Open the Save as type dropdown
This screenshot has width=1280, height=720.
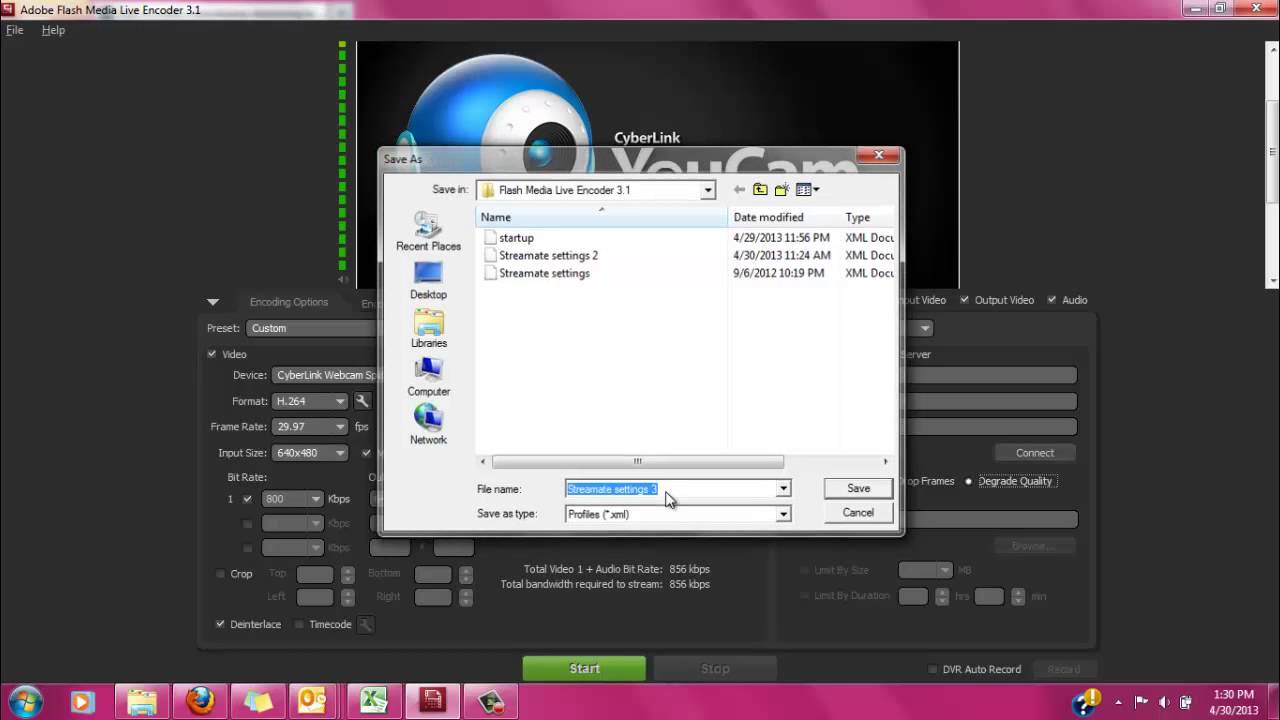(x=784, y=514)
